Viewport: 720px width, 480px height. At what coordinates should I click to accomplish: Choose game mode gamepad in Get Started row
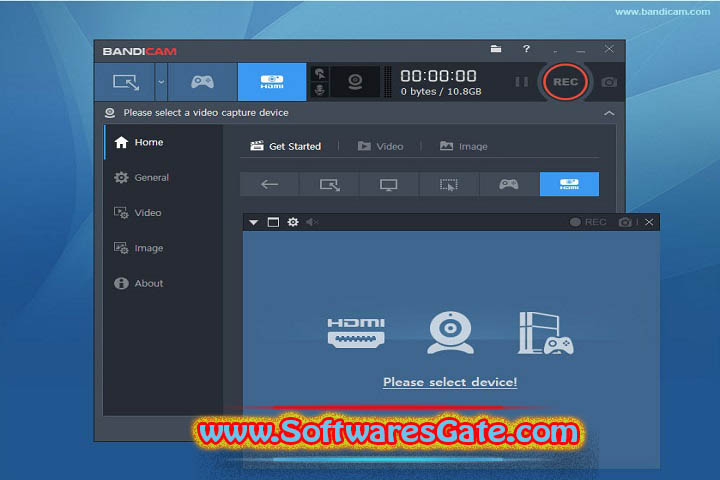(509, 184)
